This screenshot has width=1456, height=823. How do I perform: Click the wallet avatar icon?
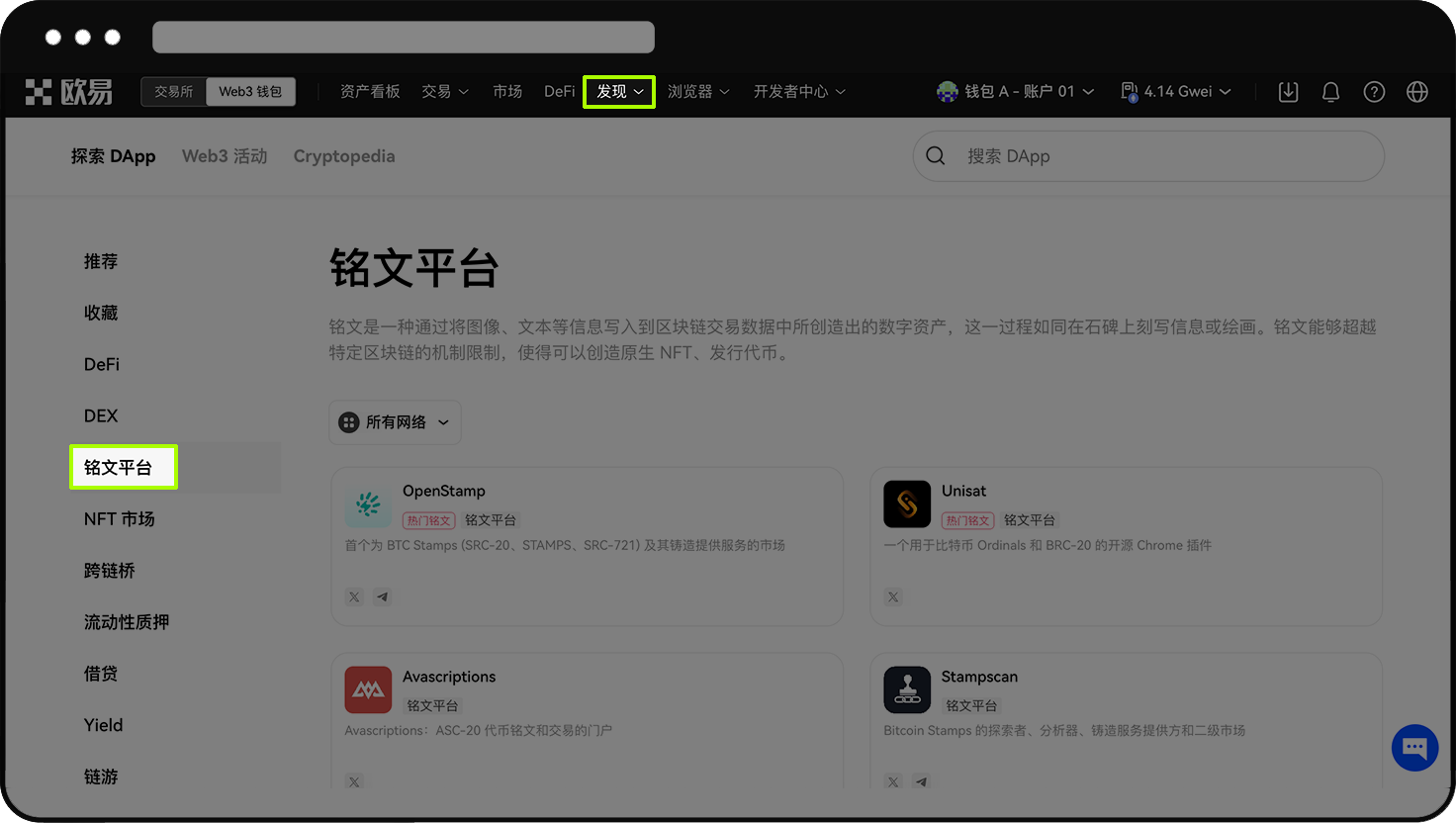click(x=948, y=91)
